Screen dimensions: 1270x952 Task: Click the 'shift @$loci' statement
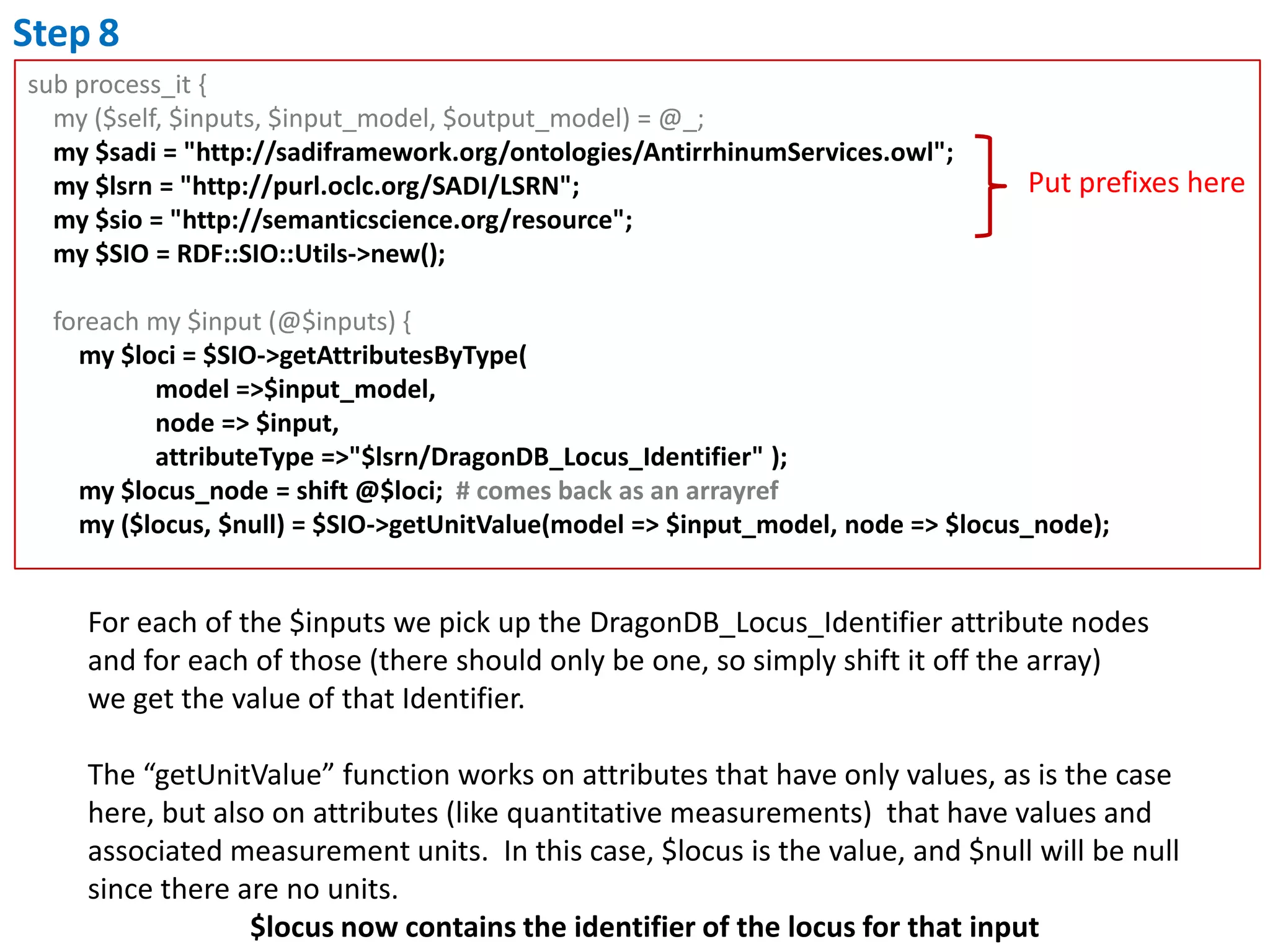point(369,491)
